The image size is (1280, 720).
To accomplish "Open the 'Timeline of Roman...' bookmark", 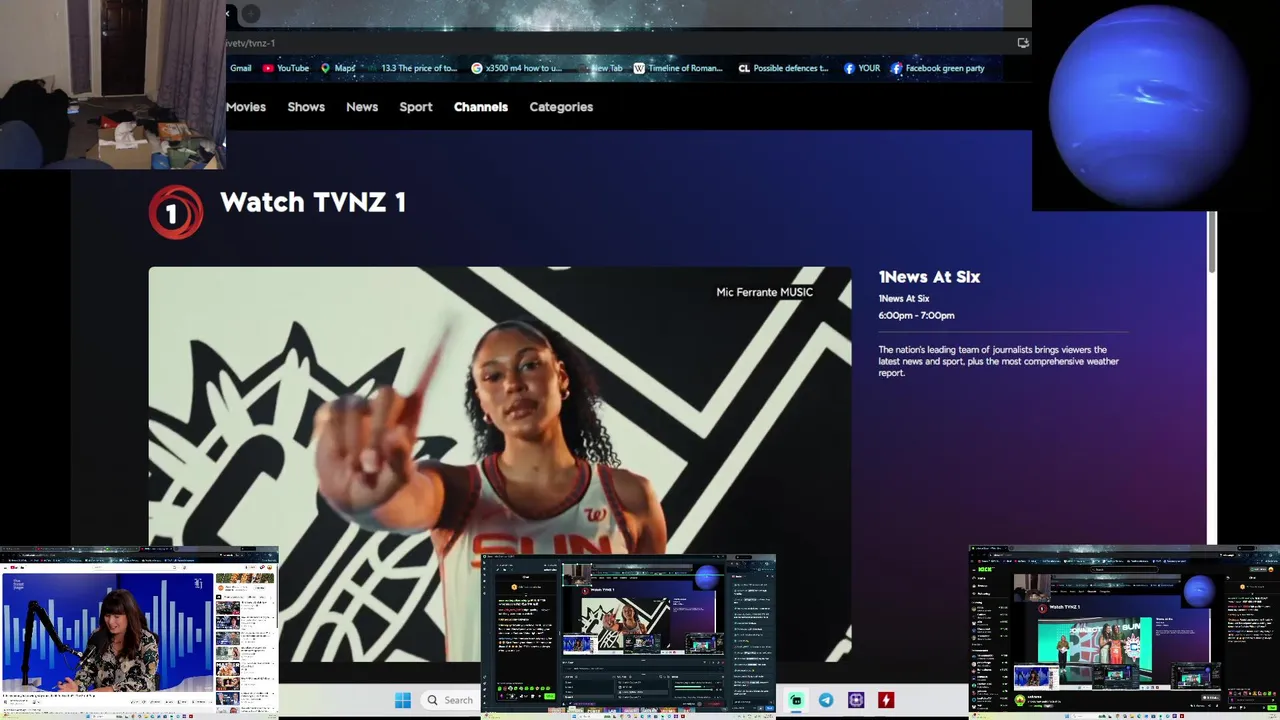I will (x=678, y=68).
